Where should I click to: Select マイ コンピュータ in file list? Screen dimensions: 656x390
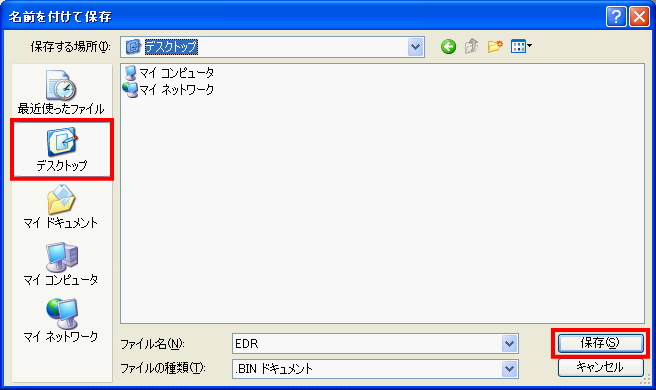(x=169, y=73)
